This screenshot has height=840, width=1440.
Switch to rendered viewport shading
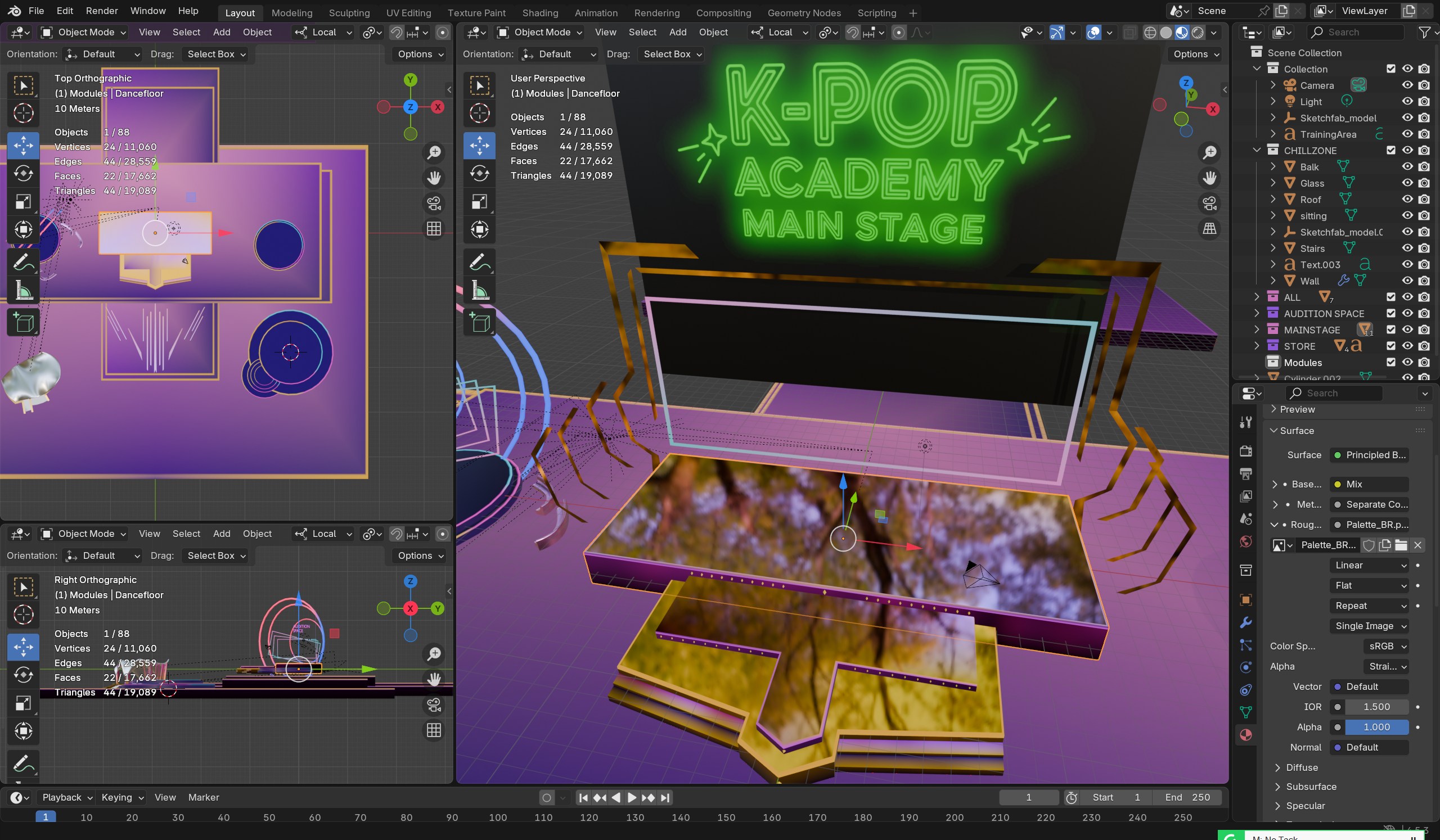[x=1198, y=33]
